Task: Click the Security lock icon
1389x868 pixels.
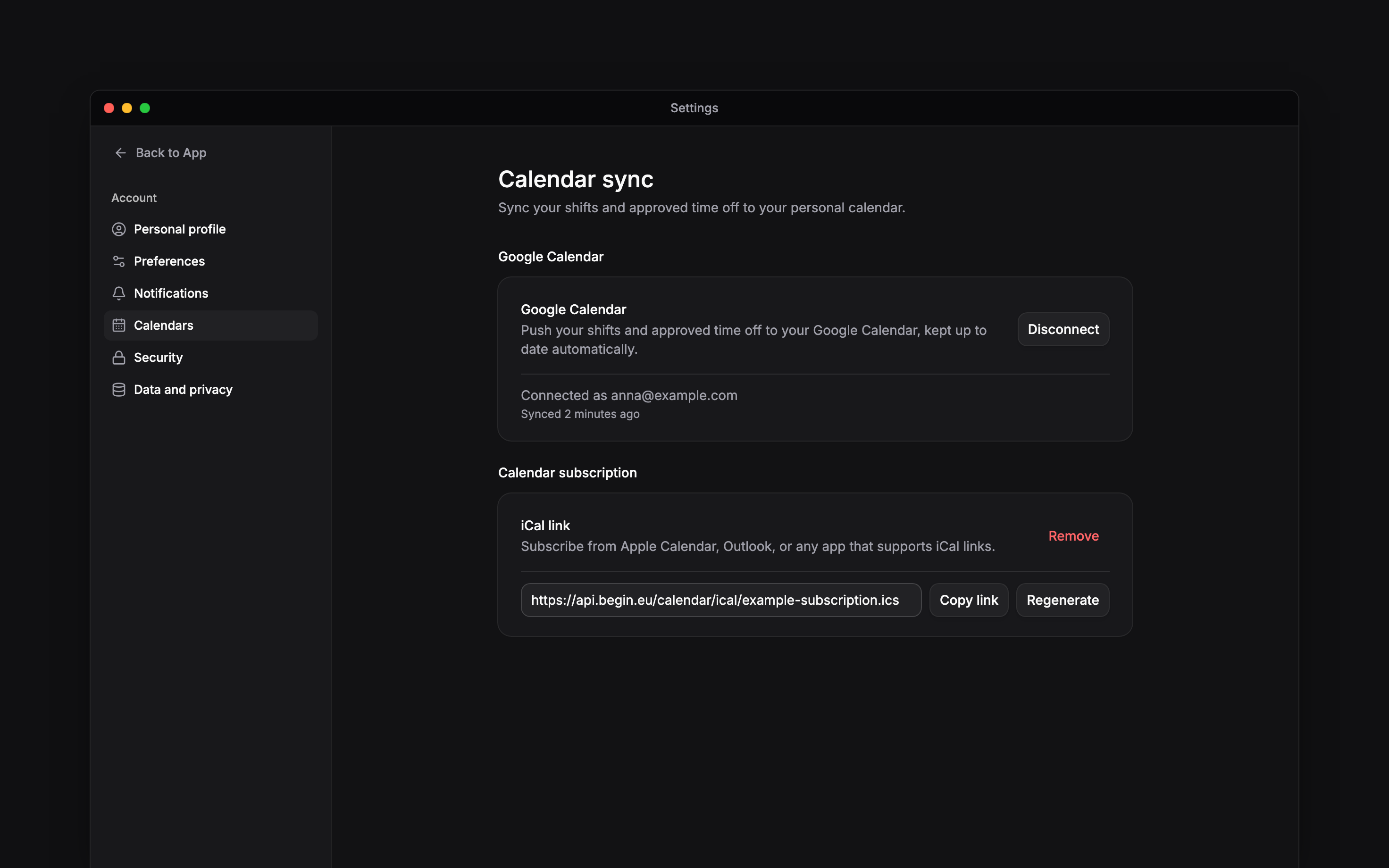Action: pyautogui.click(x=119, y=358)
